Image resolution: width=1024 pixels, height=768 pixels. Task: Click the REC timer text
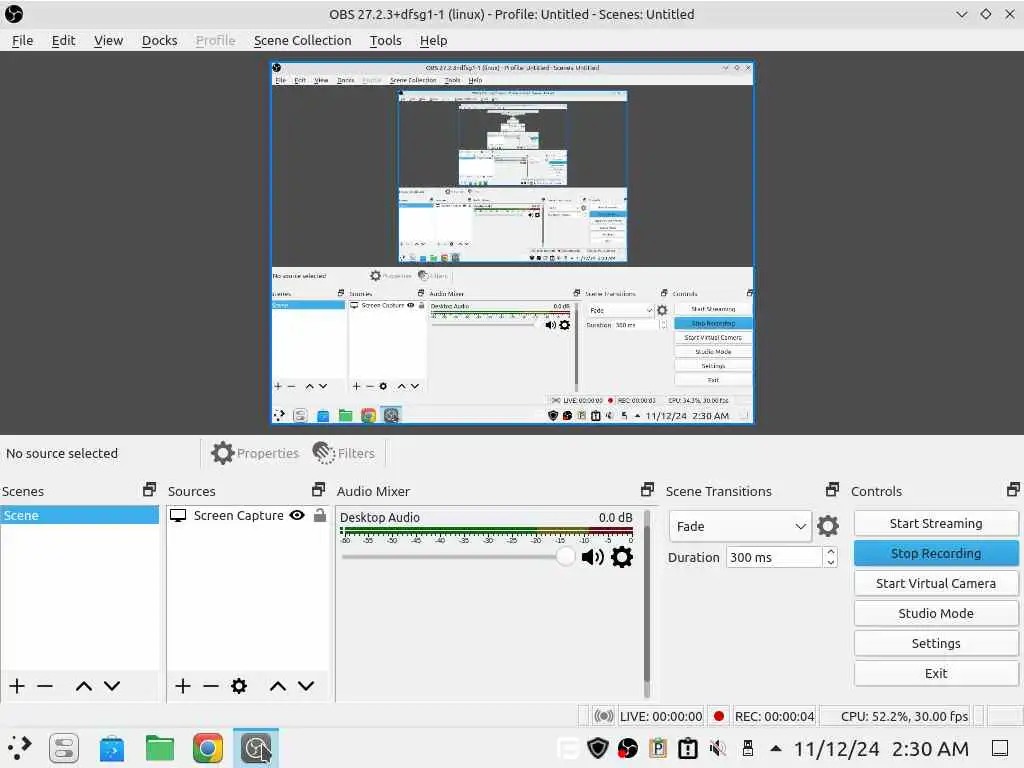tap(775, 716)
